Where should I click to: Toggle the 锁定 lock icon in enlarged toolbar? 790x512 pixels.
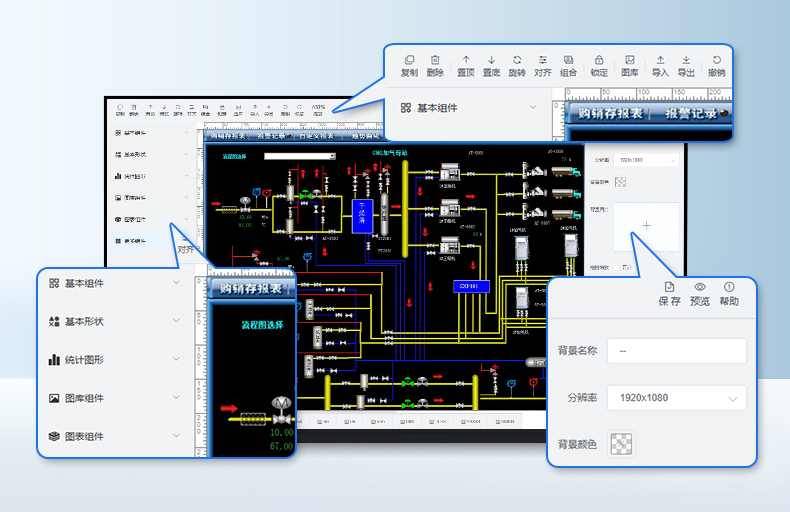[x=599, y=61]
